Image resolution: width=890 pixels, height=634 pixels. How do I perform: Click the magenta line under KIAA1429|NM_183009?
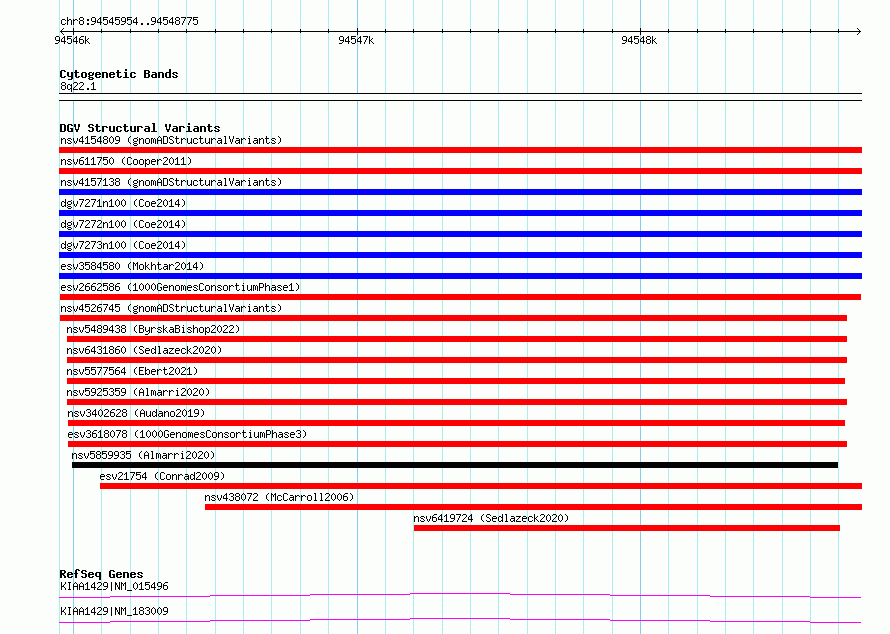pyautogui.click(x=460, y=620)
